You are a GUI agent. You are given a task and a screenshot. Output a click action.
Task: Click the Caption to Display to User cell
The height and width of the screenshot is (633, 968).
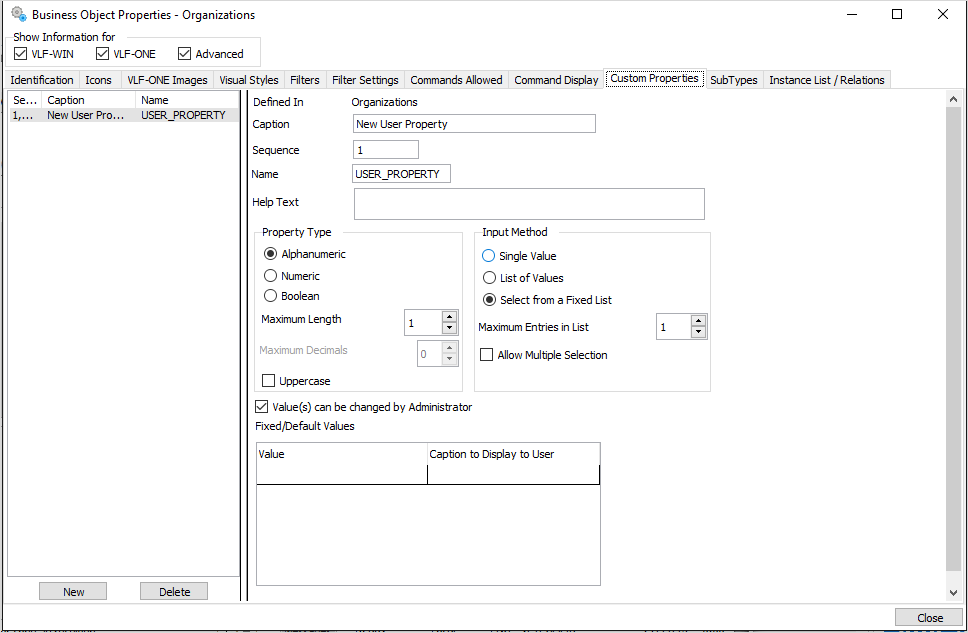pos(513,474)
